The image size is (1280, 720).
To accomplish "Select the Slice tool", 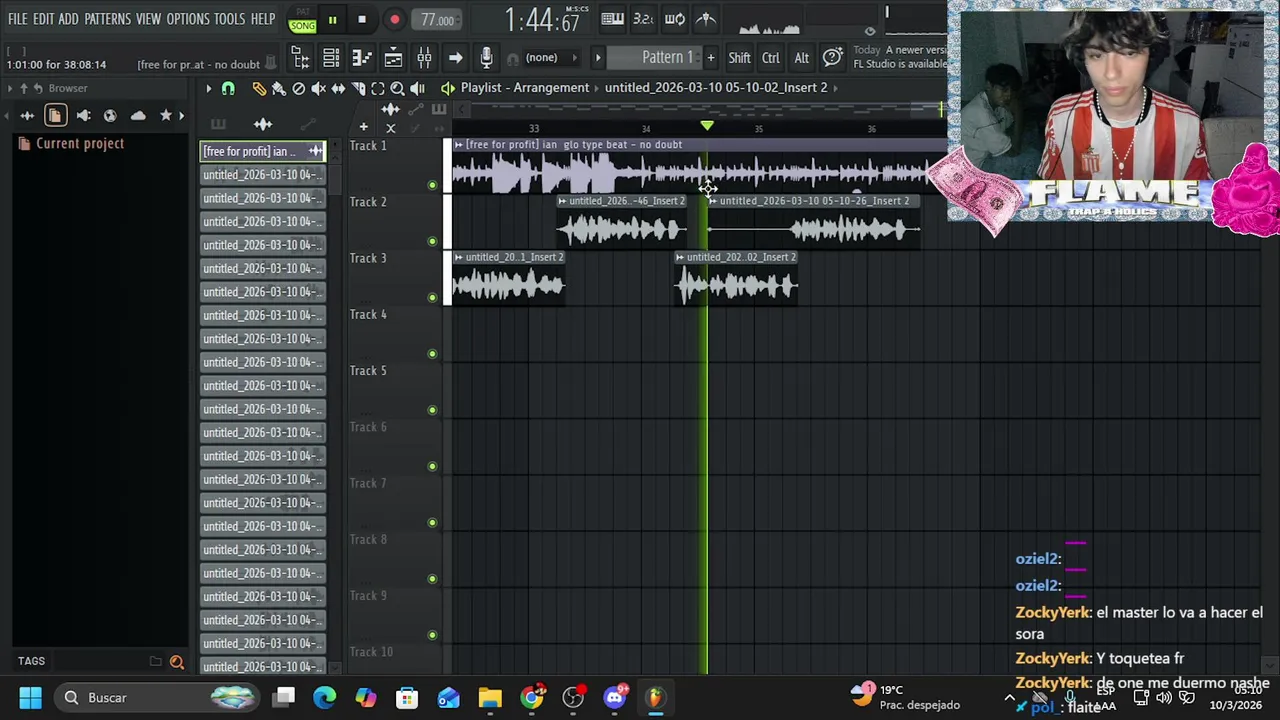I will coord(358,89).
